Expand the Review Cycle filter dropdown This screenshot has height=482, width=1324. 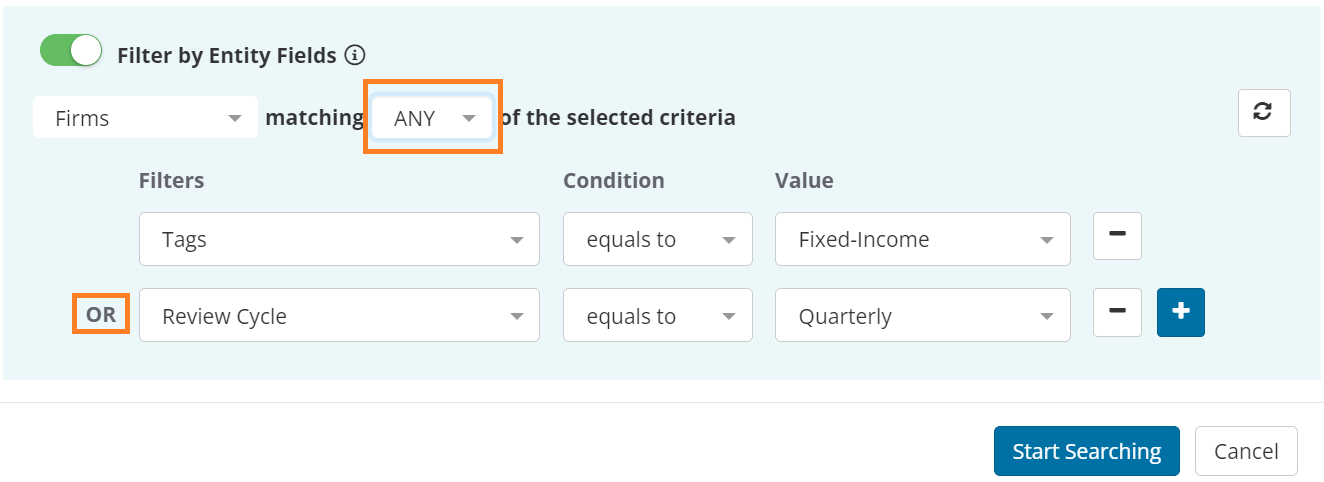(x=339, y=316)
